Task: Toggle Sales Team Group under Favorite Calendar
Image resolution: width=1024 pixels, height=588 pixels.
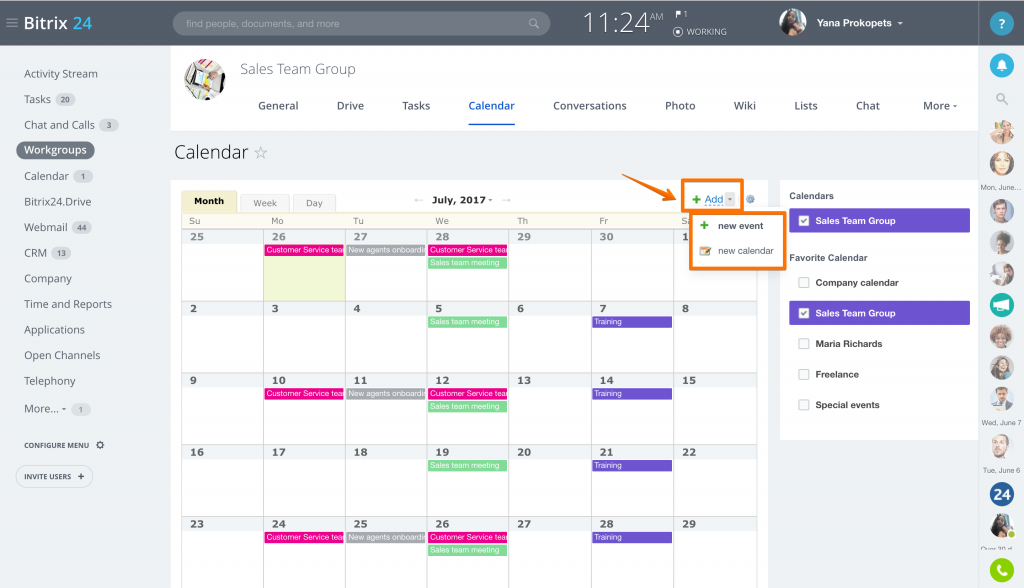Action: 879,313
